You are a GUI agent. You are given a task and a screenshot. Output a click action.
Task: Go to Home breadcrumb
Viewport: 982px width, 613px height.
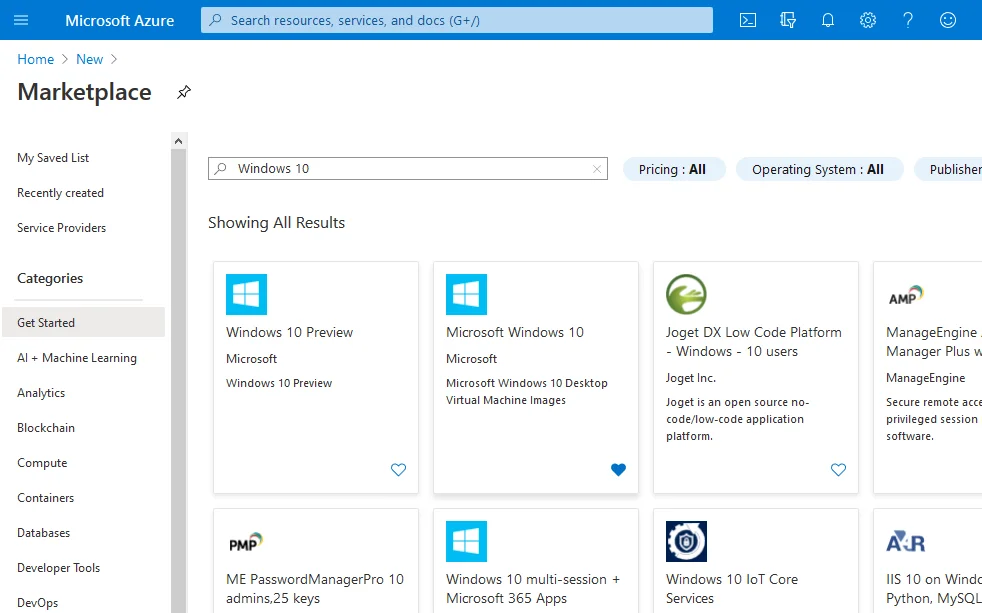[x=36, y=59]
